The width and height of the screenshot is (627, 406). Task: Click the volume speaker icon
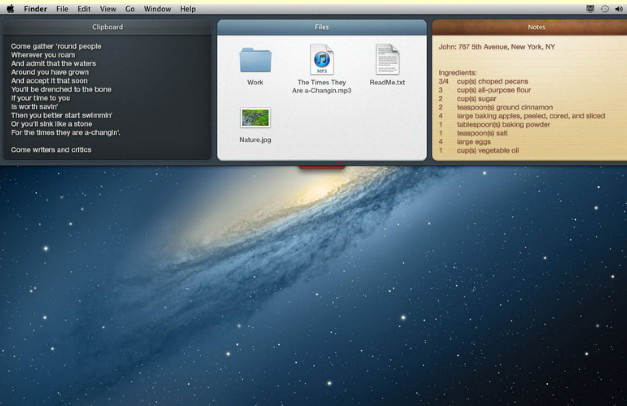point(618,8)
